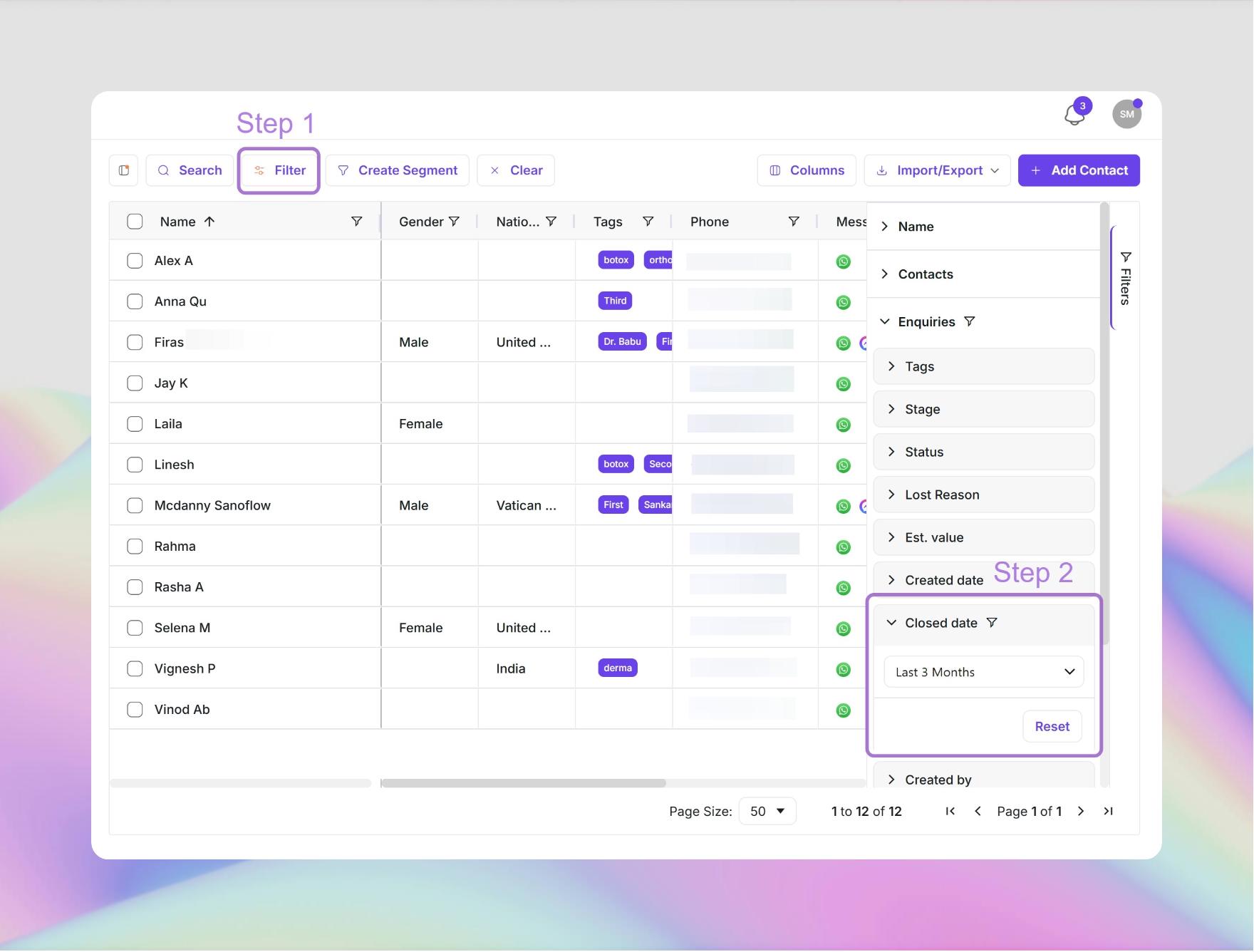This screenshot has height=952, width=1254.
Task: Click the Phone column filter icon
Action: pyautogui.click(x=794, y=222)
